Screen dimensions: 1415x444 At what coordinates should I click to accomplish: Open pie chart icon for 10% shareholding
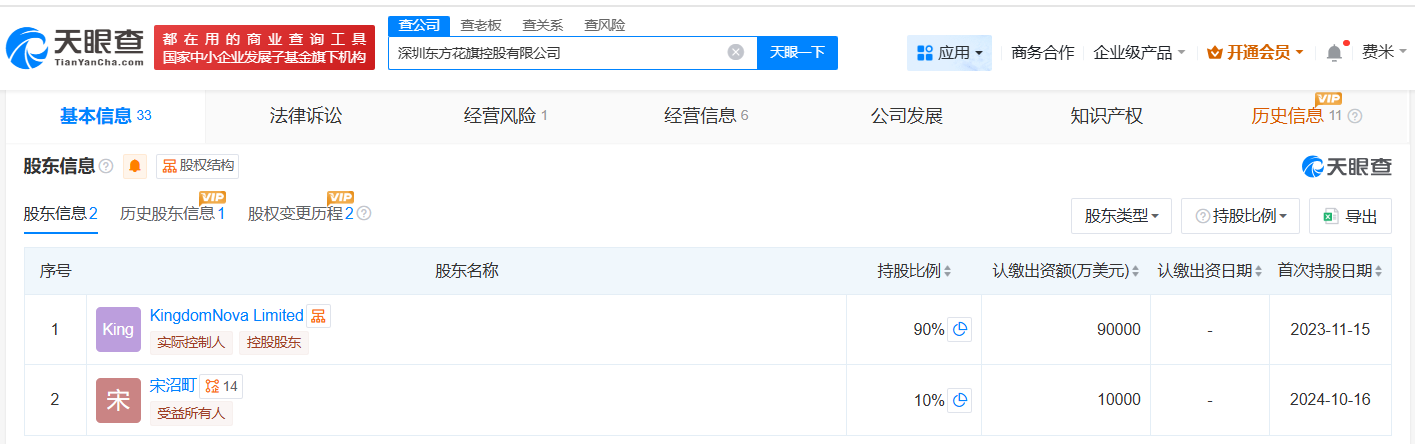959,400
